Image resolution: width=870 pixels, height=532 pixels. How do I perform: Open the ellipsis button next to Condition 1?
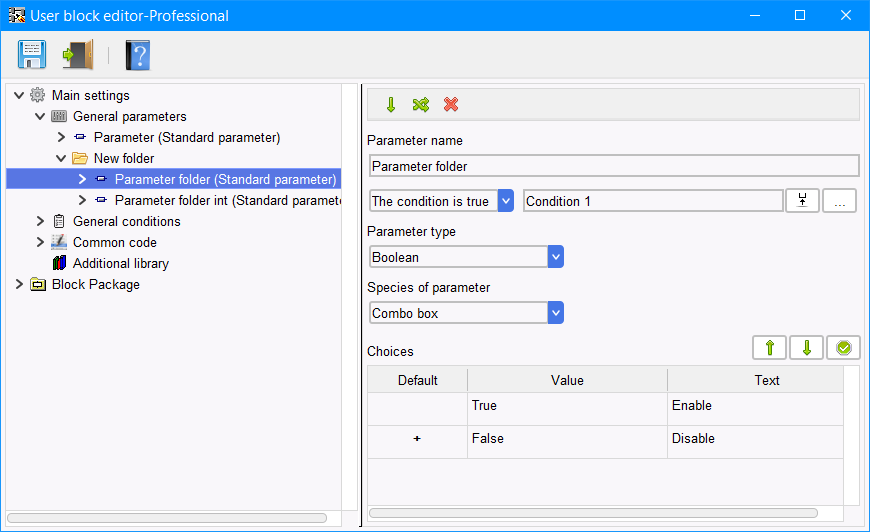(x=839, y=201)
